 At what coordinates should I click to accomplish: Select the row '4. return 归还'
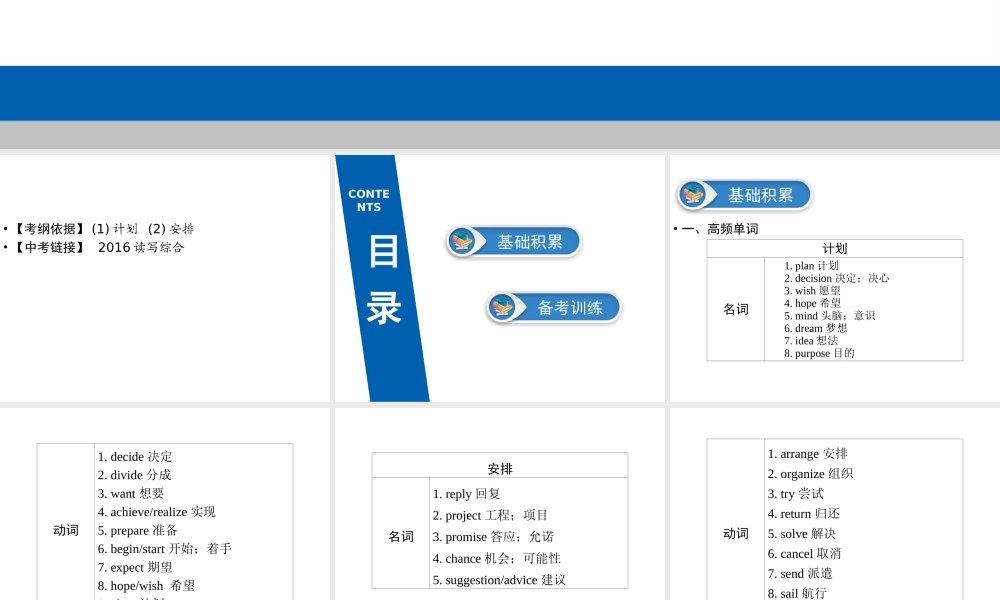[x=804, y=514]
